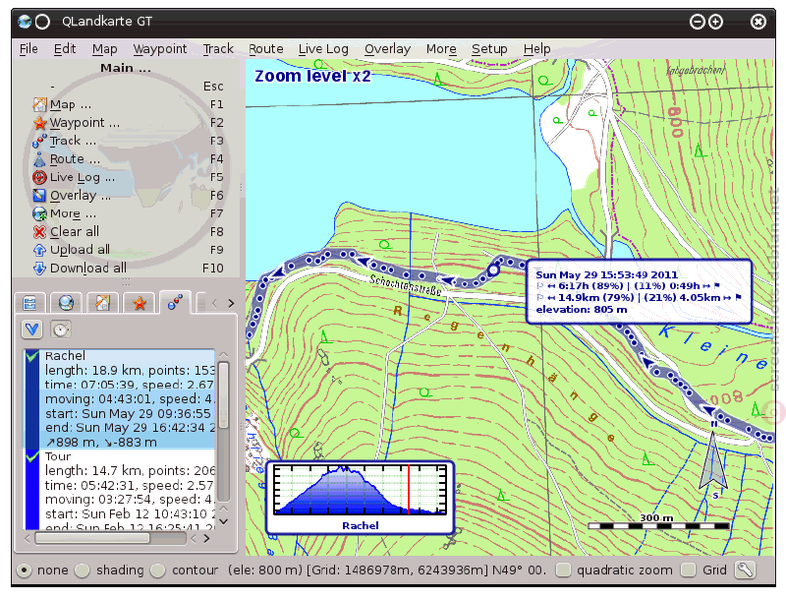The width and height of the screenshot is (786, 600).
Task: Click the round pin icon in title bar
Action: (x=43, y=21)
